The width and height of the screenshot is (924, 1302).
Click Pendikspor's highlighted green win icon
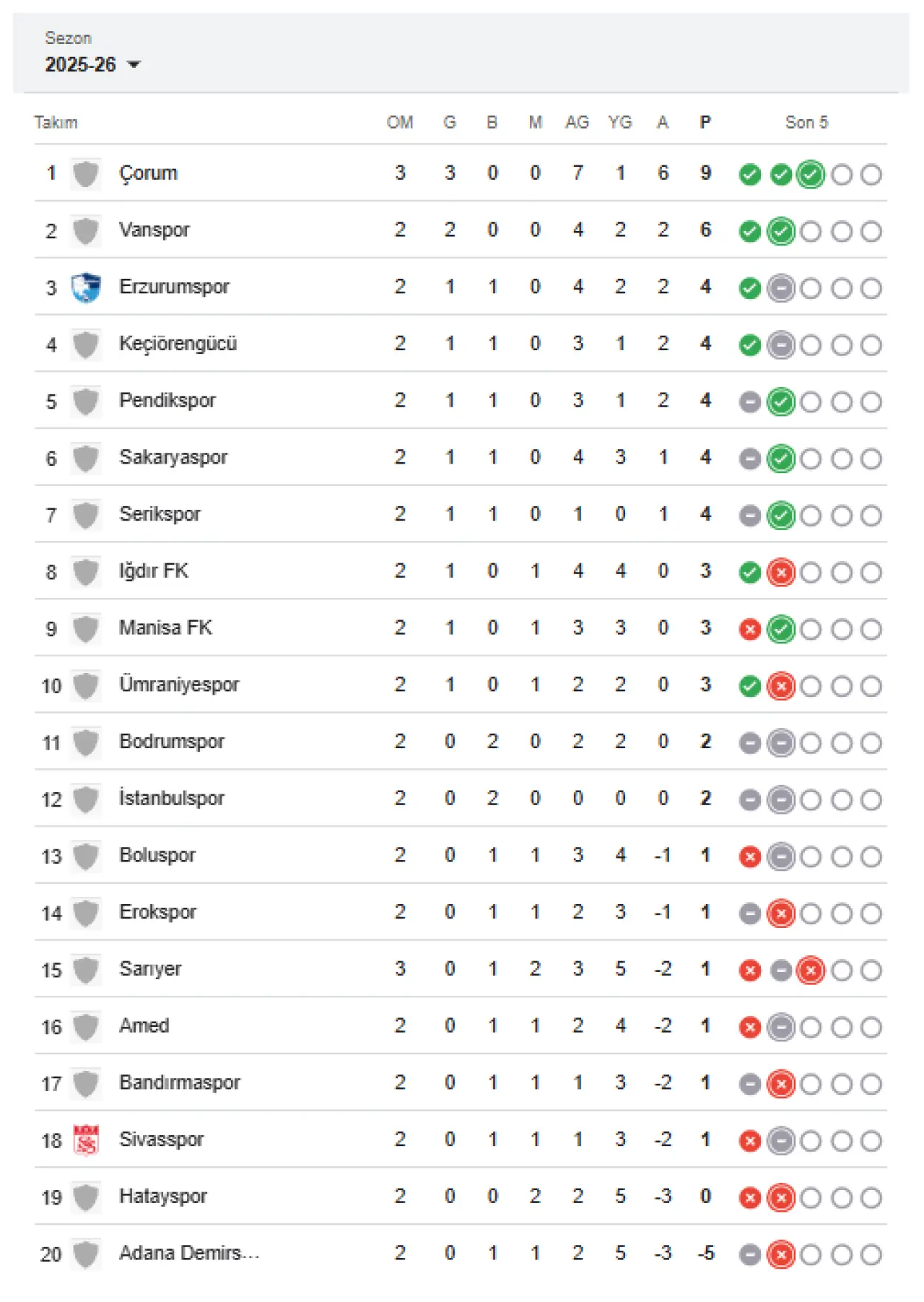tap(781, 402)
